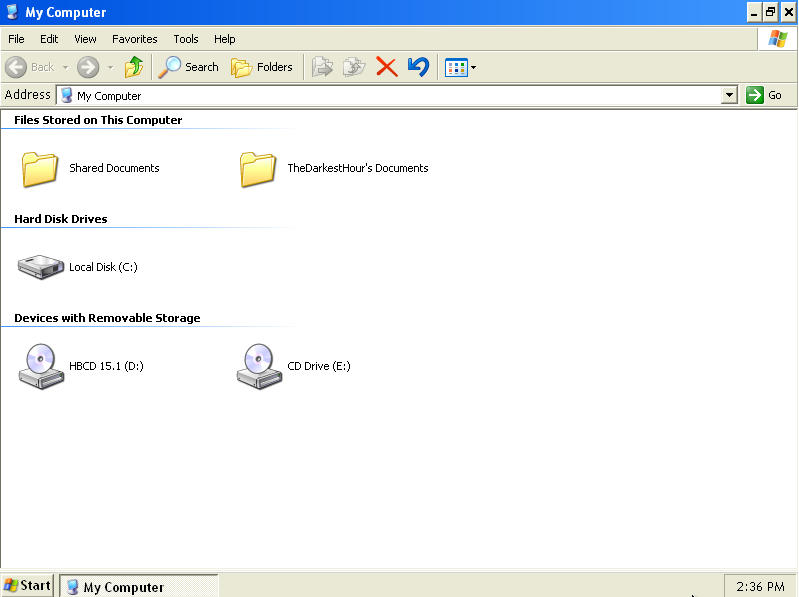Open the File menu
This screenshot has height=597, width=799.
[16, 39]
